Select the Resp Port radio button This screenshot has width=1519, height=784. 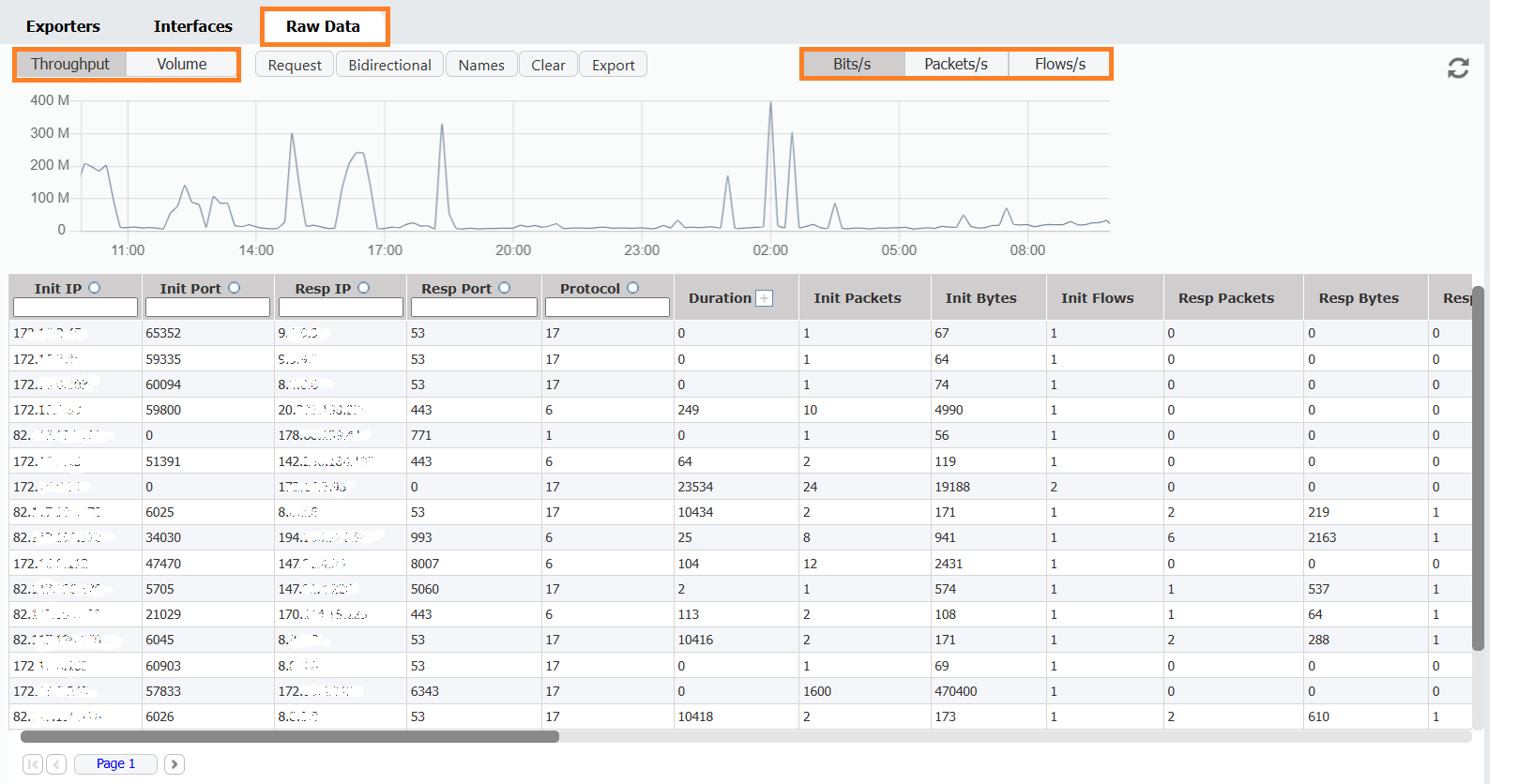tap(505, 288)
